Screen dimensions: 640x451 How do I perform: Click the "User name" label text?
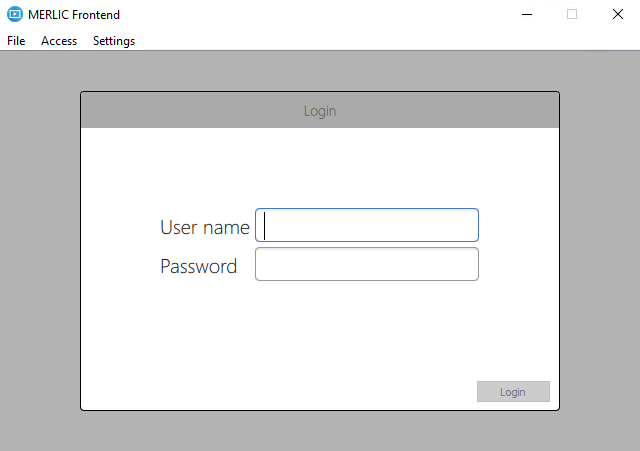tap(204, 227)
